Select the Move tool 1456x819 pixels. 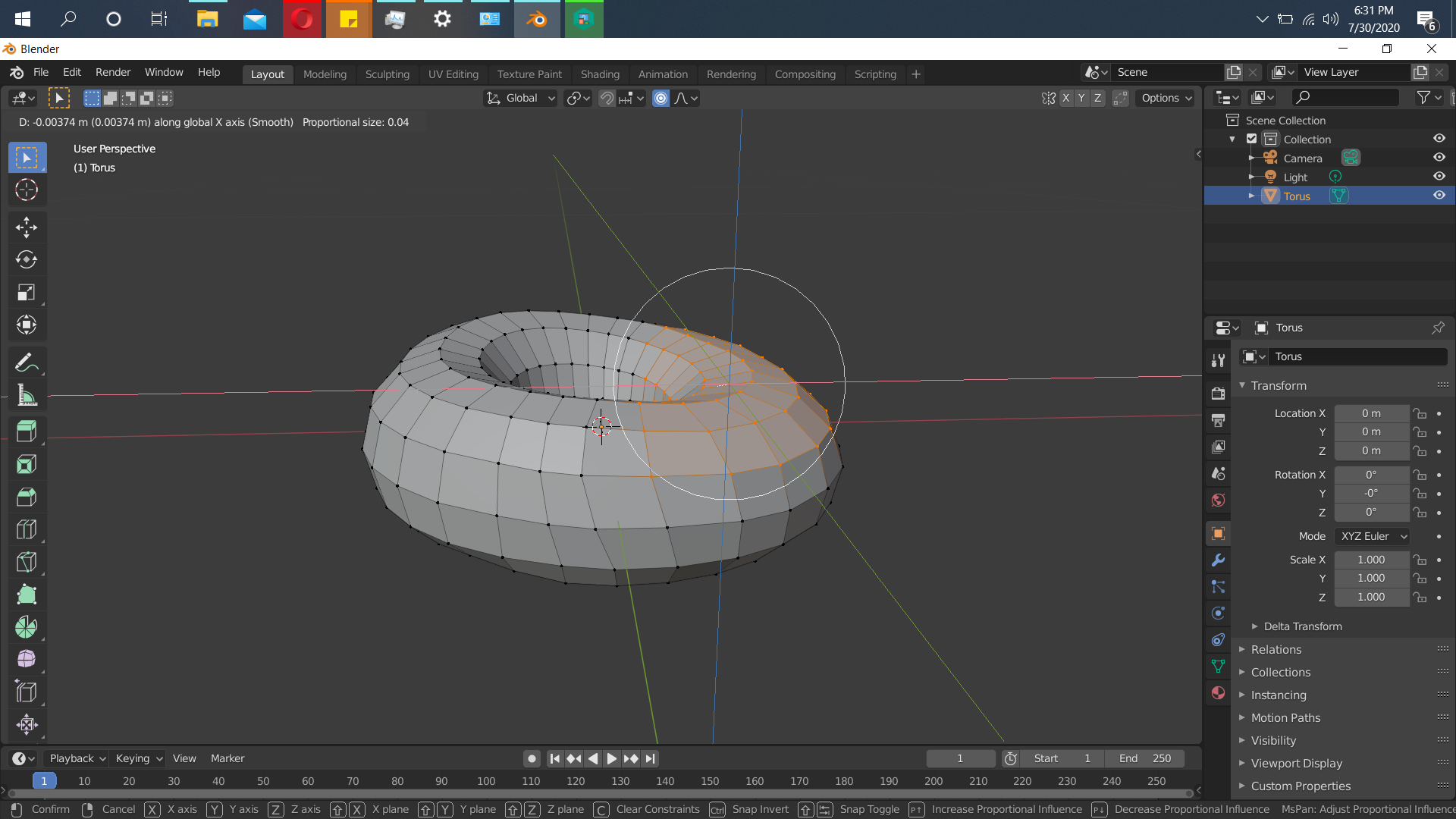[27, 227]
